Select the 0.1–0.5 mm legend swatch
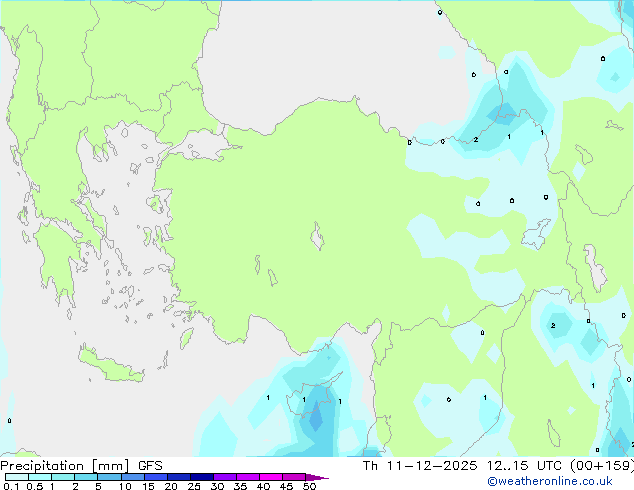This screenshot has height=490, width=634. (17, 477)
